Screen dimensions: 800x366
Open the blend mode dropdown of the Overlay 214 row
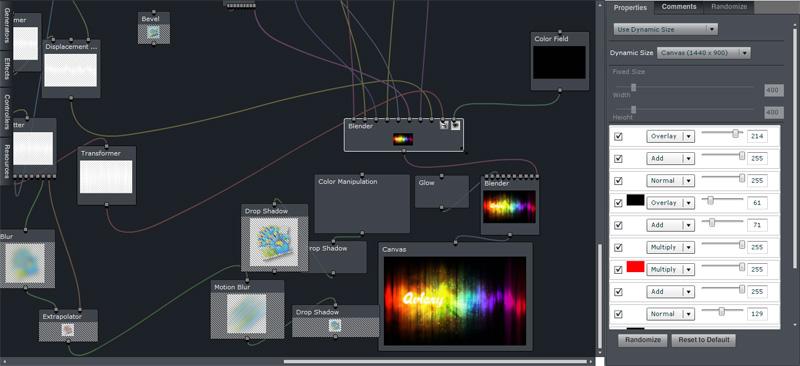point(670,136)
